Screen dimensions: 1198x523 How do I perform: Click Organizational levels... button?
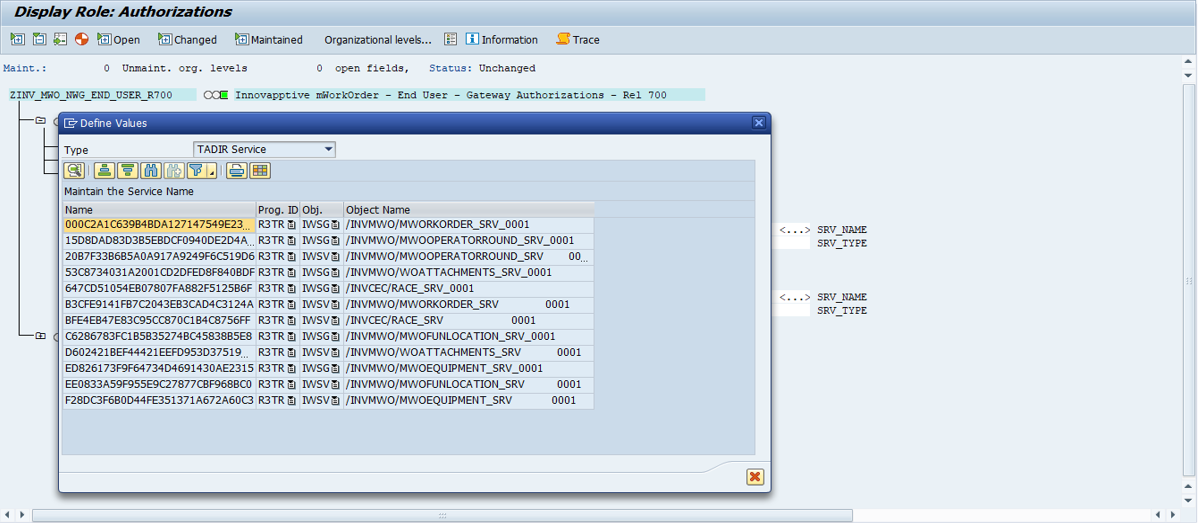(377, 40)
